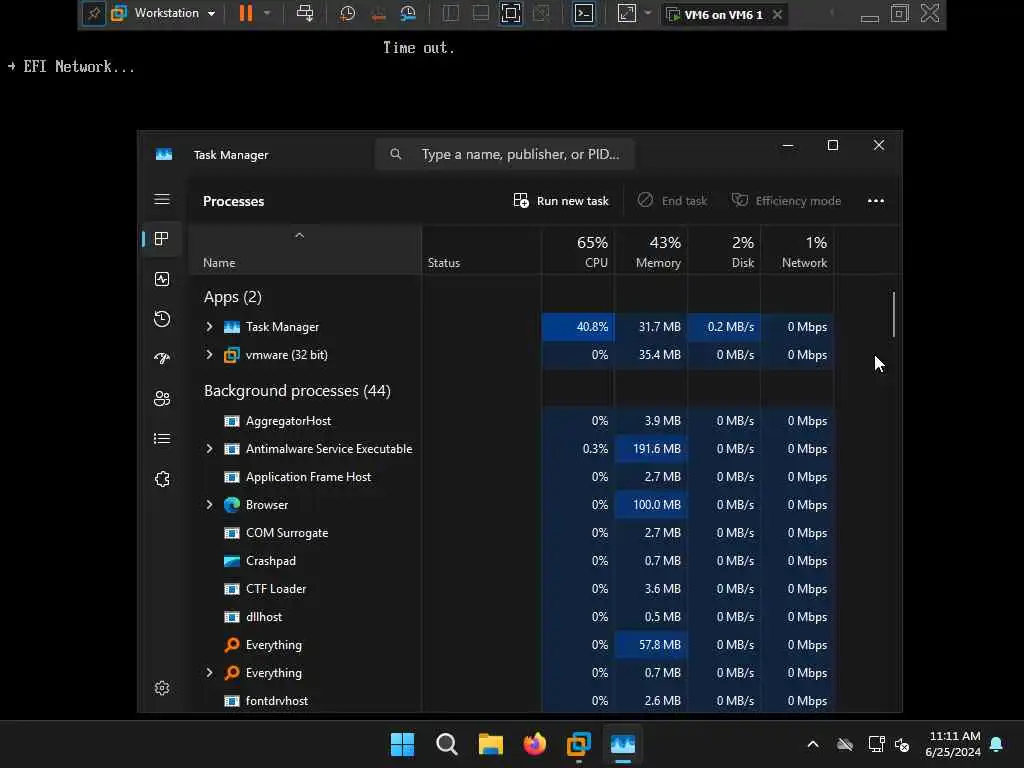The width and height of the screenshot is (1024, 768).
Task: Open taskbar clock showing 11:11 AM
Action: [953, 744]
